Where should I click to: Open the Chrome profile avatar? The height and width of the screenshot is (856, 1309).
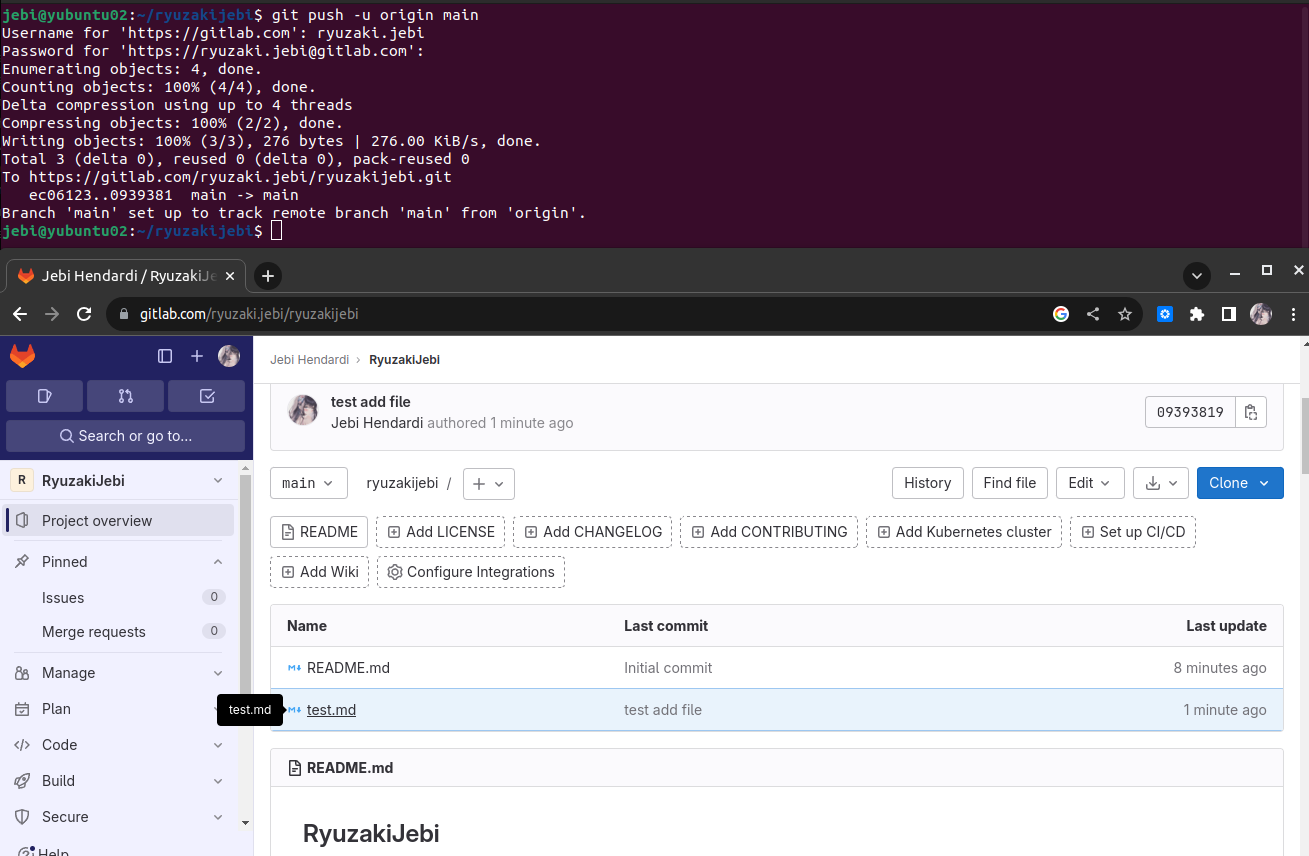click(1261, 314)
